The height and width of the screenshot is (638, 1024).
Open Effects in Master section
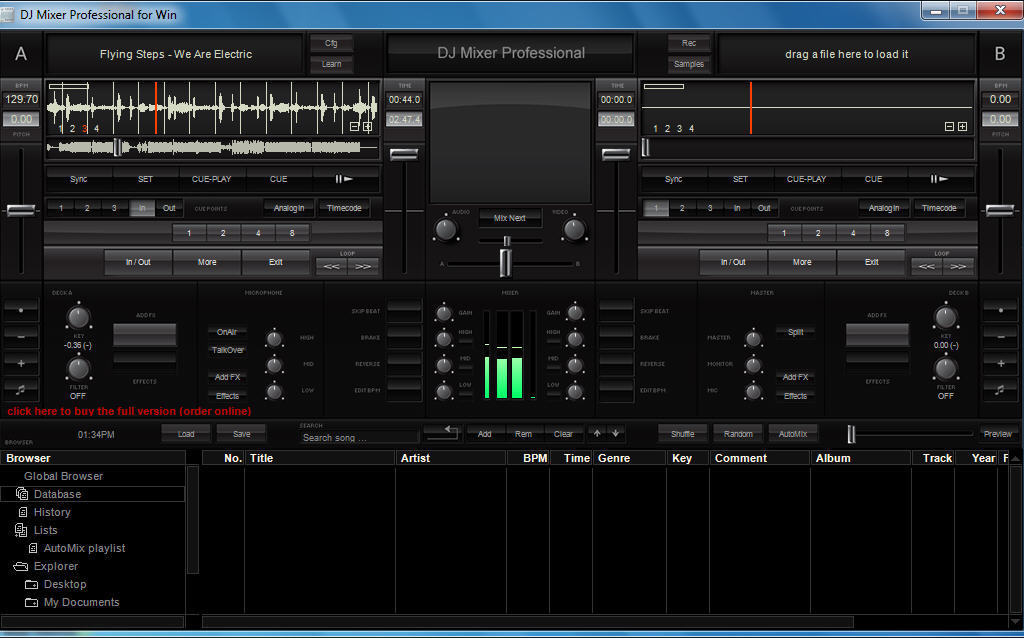click(x=795, y=396)
